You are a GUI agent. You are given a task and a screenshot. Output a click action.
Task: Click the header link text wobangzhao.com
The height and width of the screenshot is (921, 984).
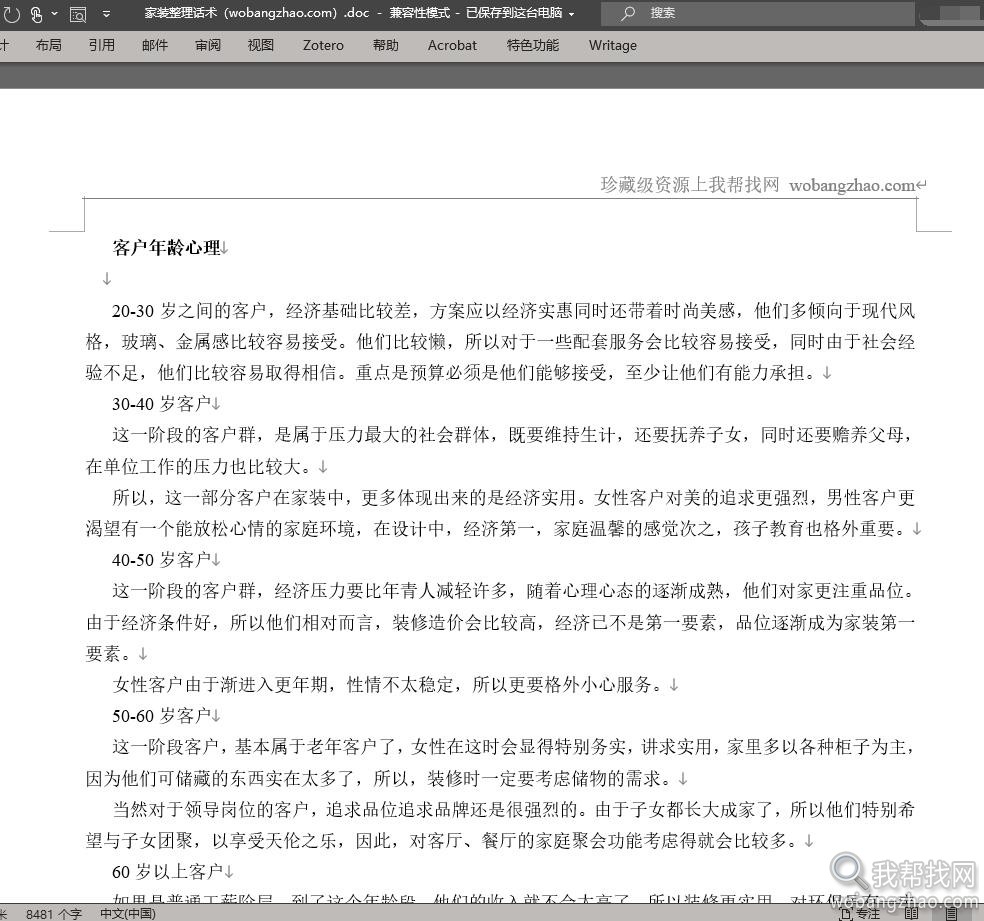pos(852,186)
